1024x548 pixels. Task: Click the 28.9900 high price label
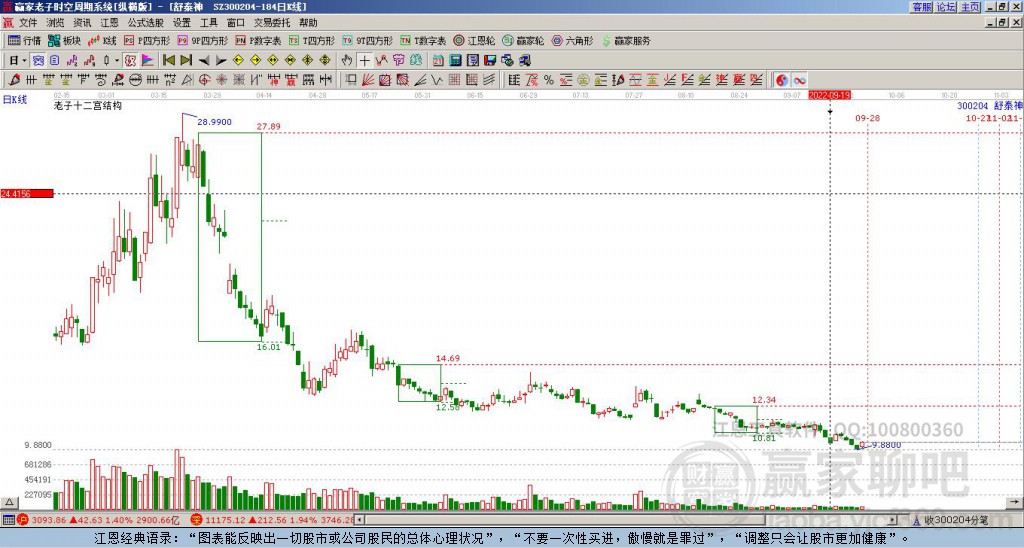pos(214,122)
